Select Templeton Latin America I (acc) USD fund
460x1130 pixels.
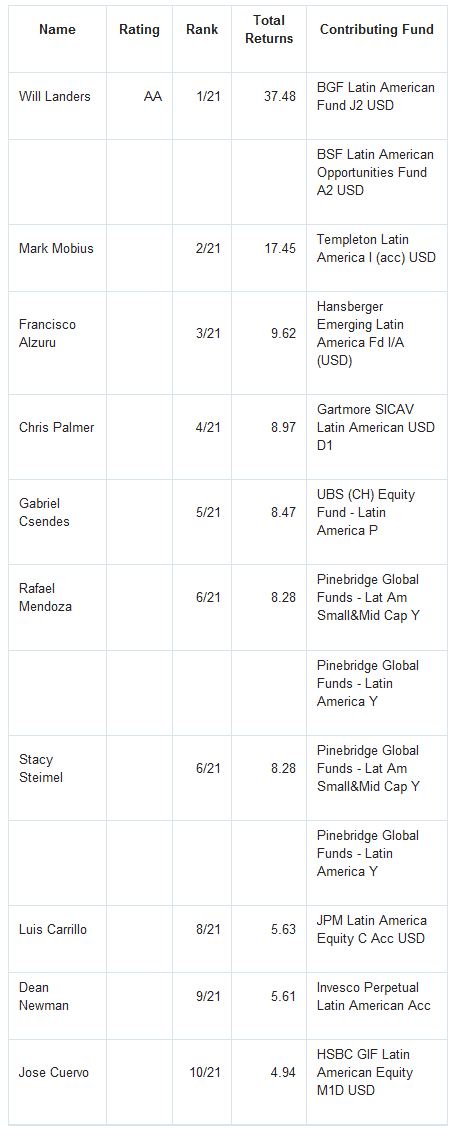click(x=376, y=249)
